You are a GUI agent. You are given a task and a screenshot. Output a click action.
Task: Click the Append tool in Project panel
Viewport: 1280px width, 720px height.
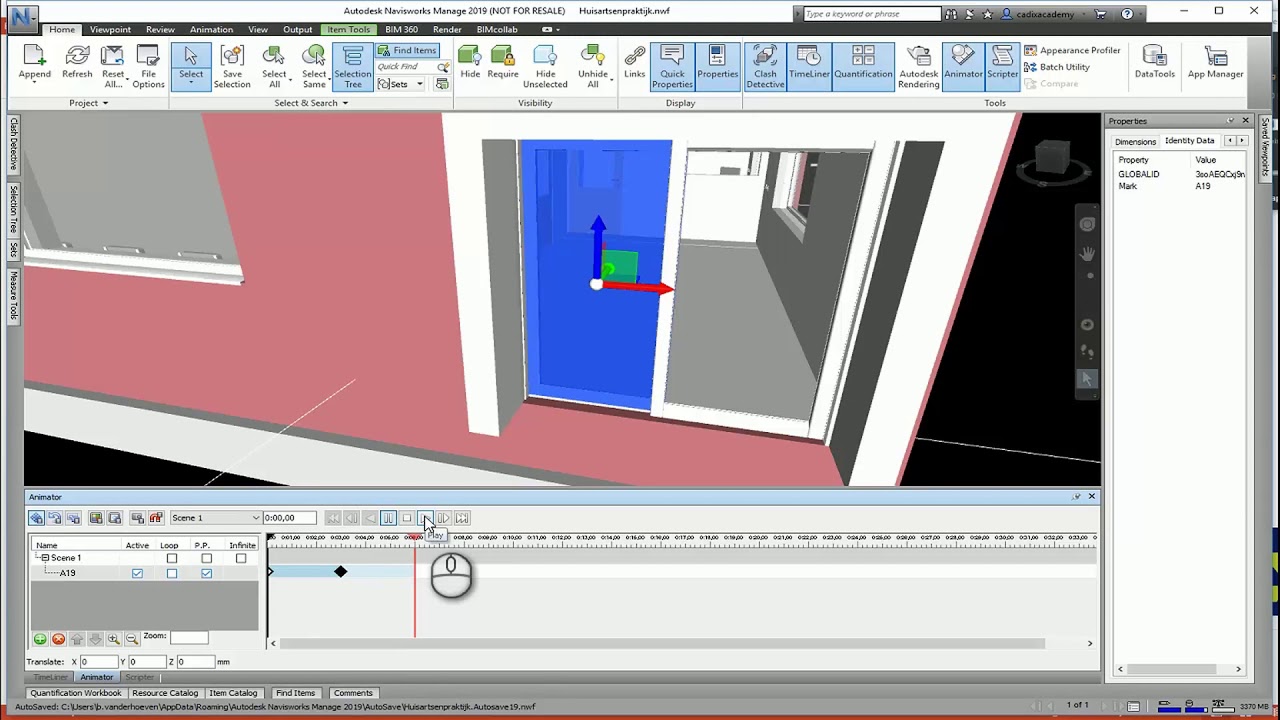(x=34, y=62)
